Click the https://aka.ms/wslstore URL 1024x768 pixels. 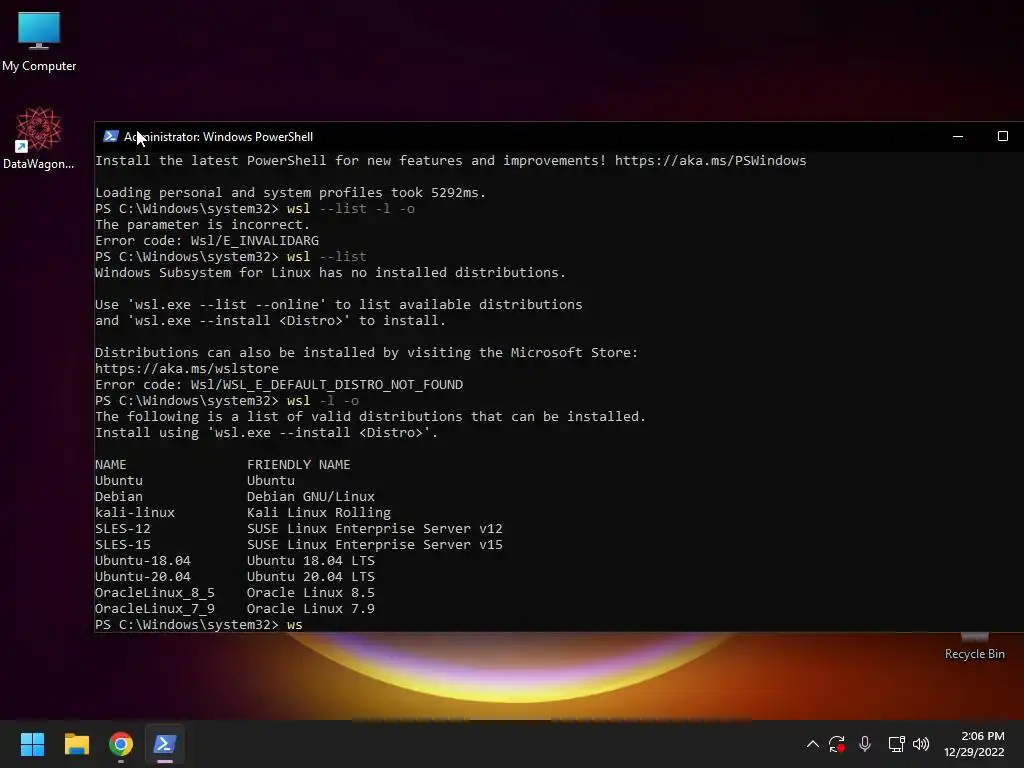(x=187, y=369)
